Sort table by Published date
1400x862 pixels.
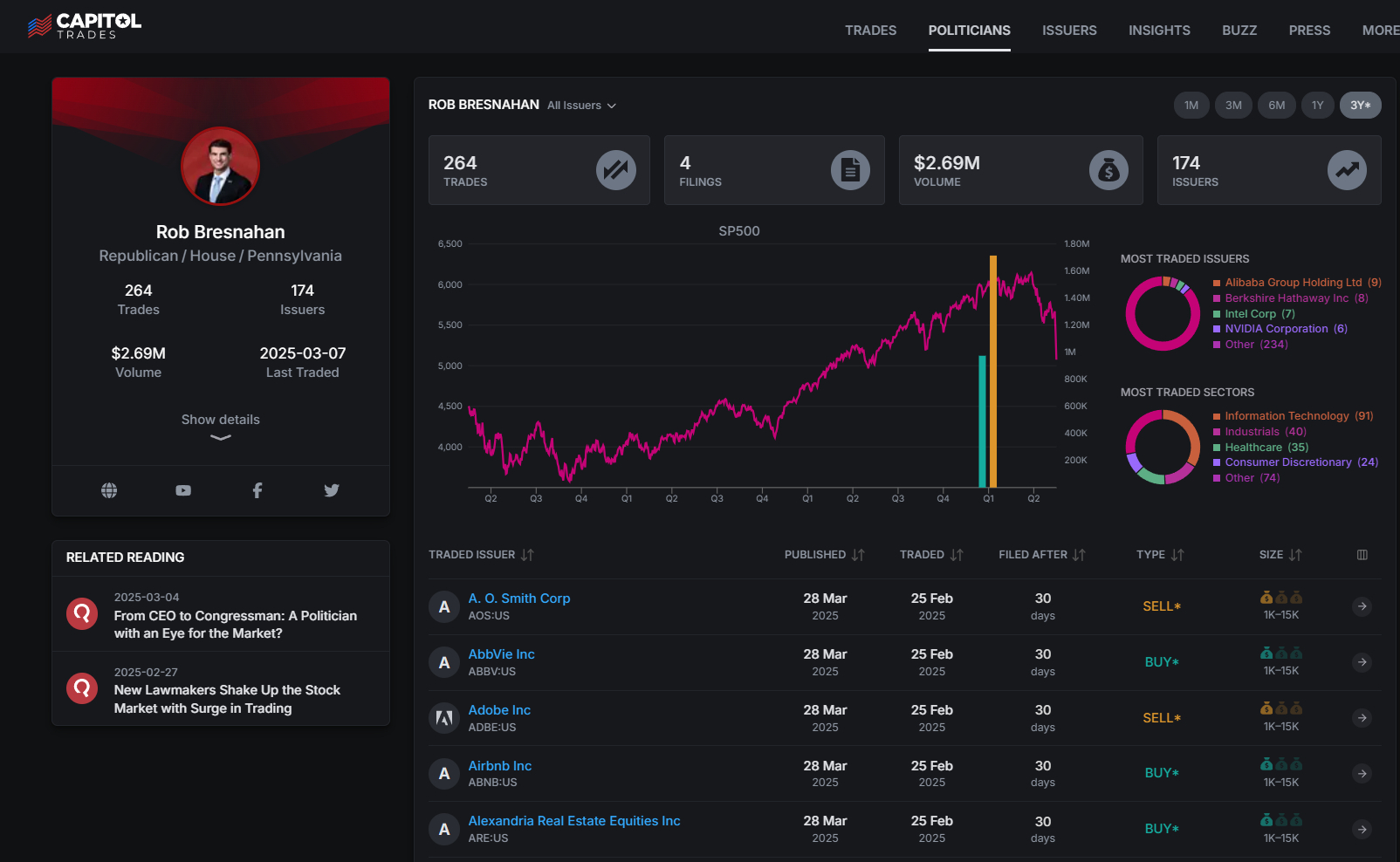(x=824, y=555)
